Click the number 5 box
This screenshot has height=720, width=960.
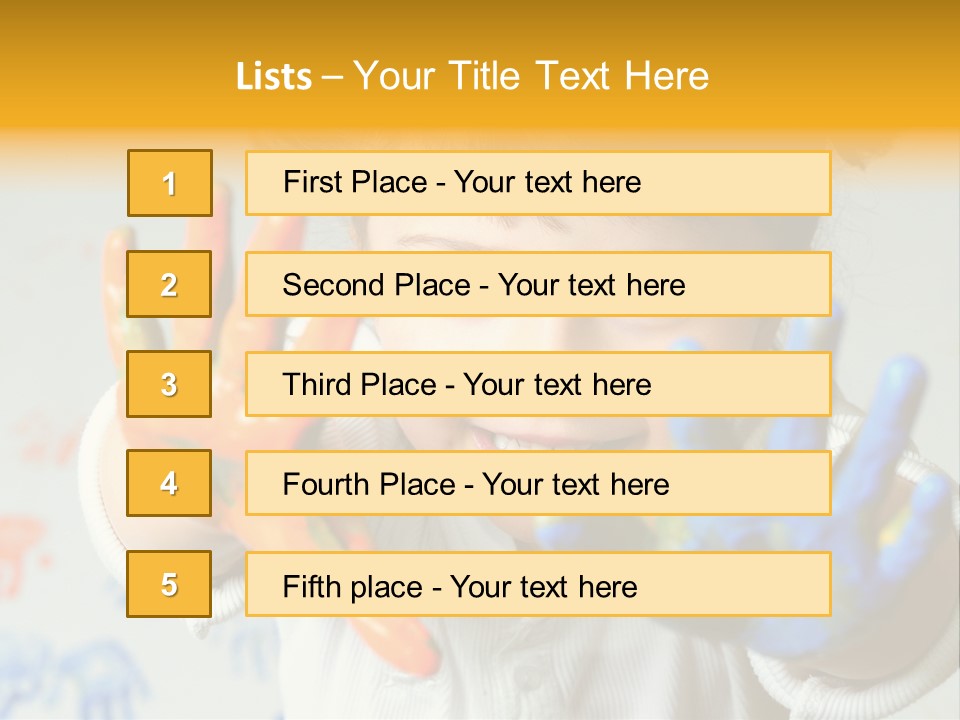coord(169,584)
